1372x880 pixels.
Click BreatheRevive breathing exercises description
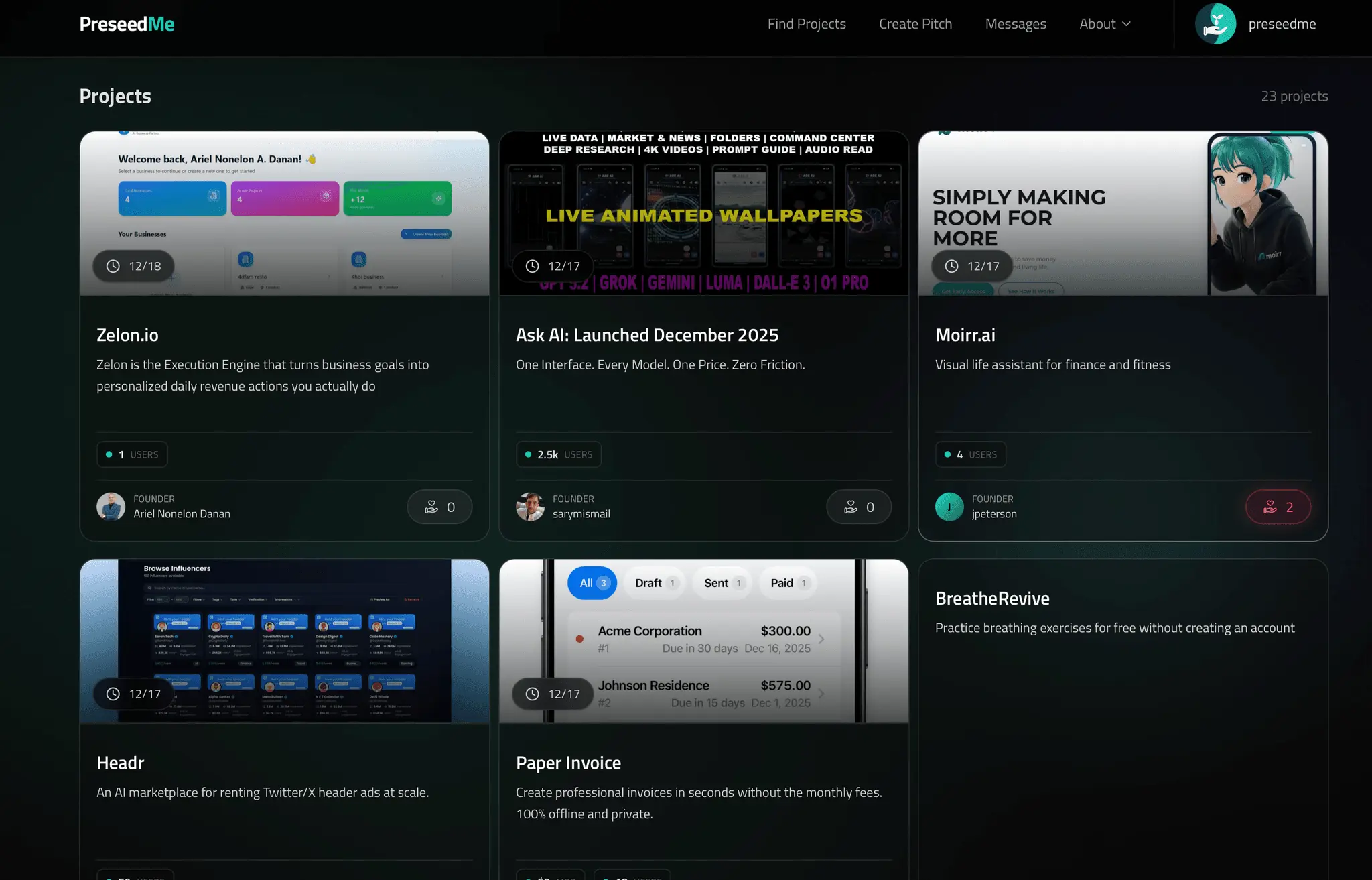pos(1115,628)
